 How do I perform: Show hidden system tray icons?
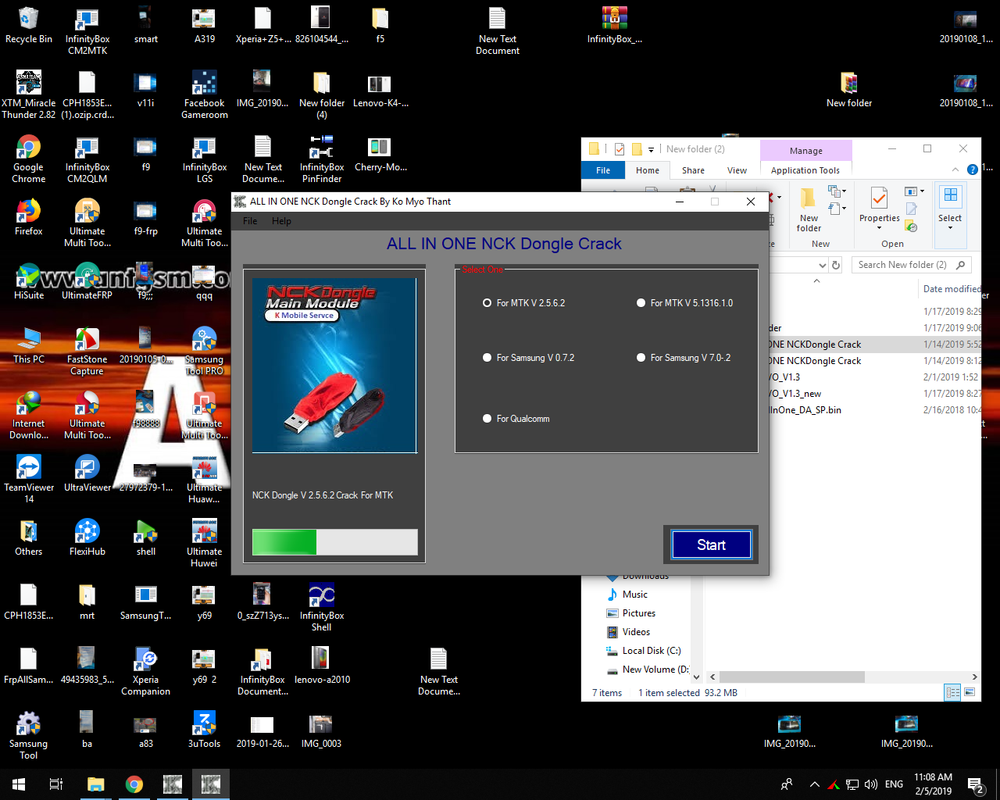coord(814,784)
